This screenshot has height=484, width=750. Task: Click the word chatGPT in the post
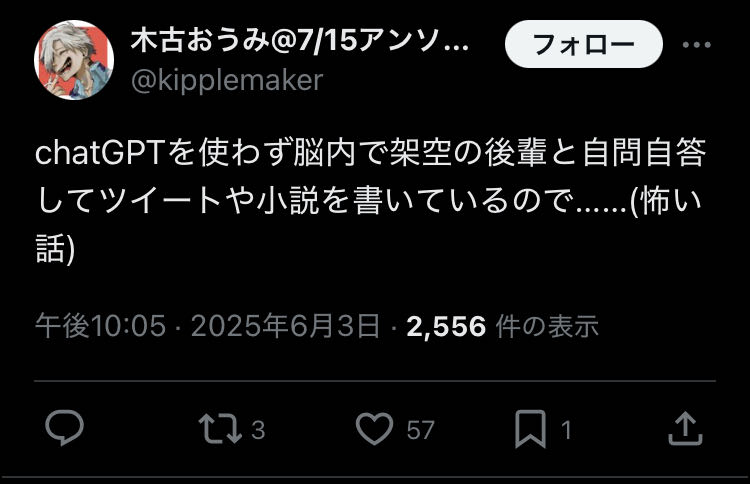pyautogui.click(x=101, y=153)
